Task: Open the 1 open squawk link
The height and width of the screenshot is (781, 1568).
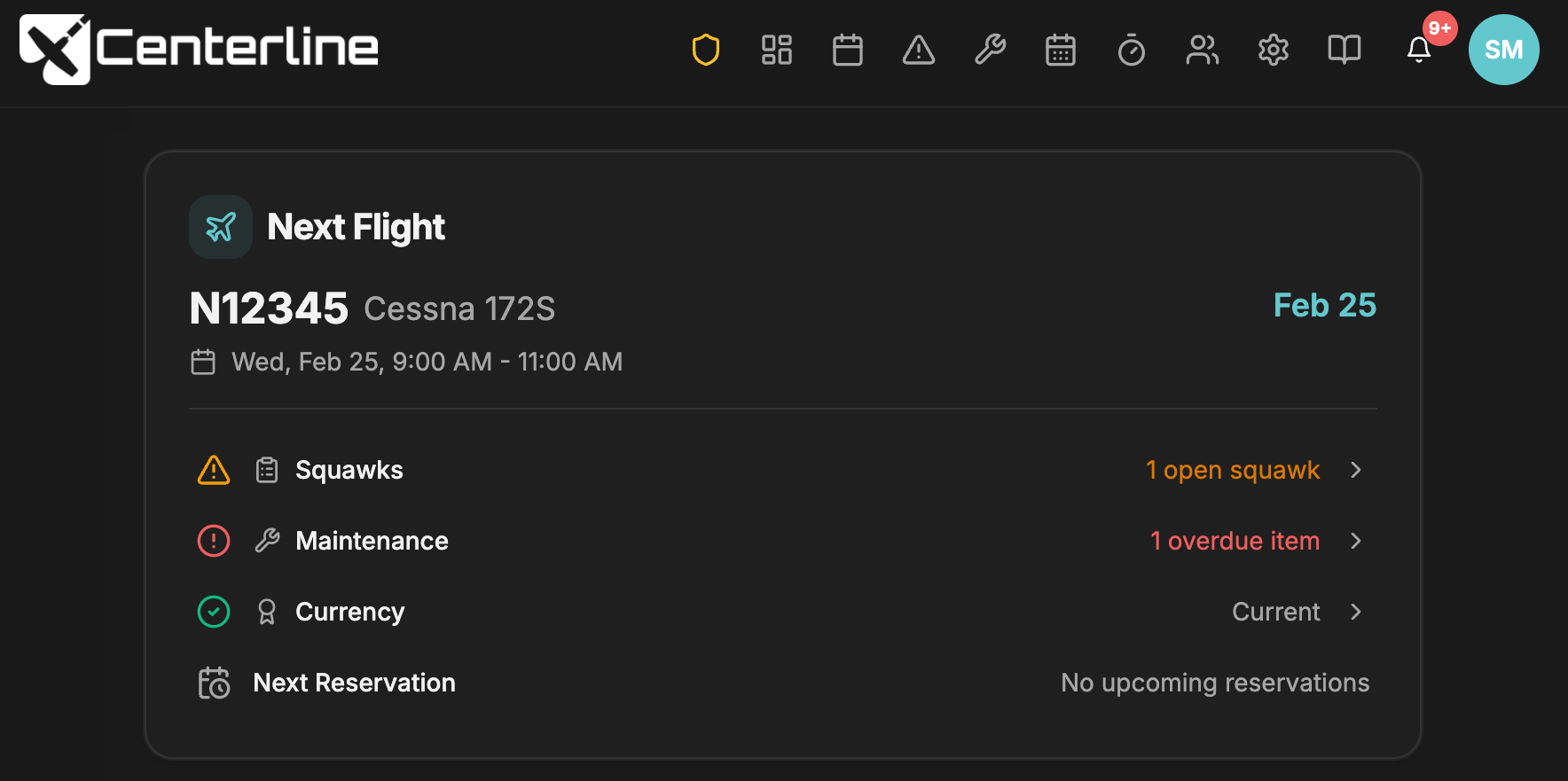Action: pyautogui.click(x=1233, y=470)
